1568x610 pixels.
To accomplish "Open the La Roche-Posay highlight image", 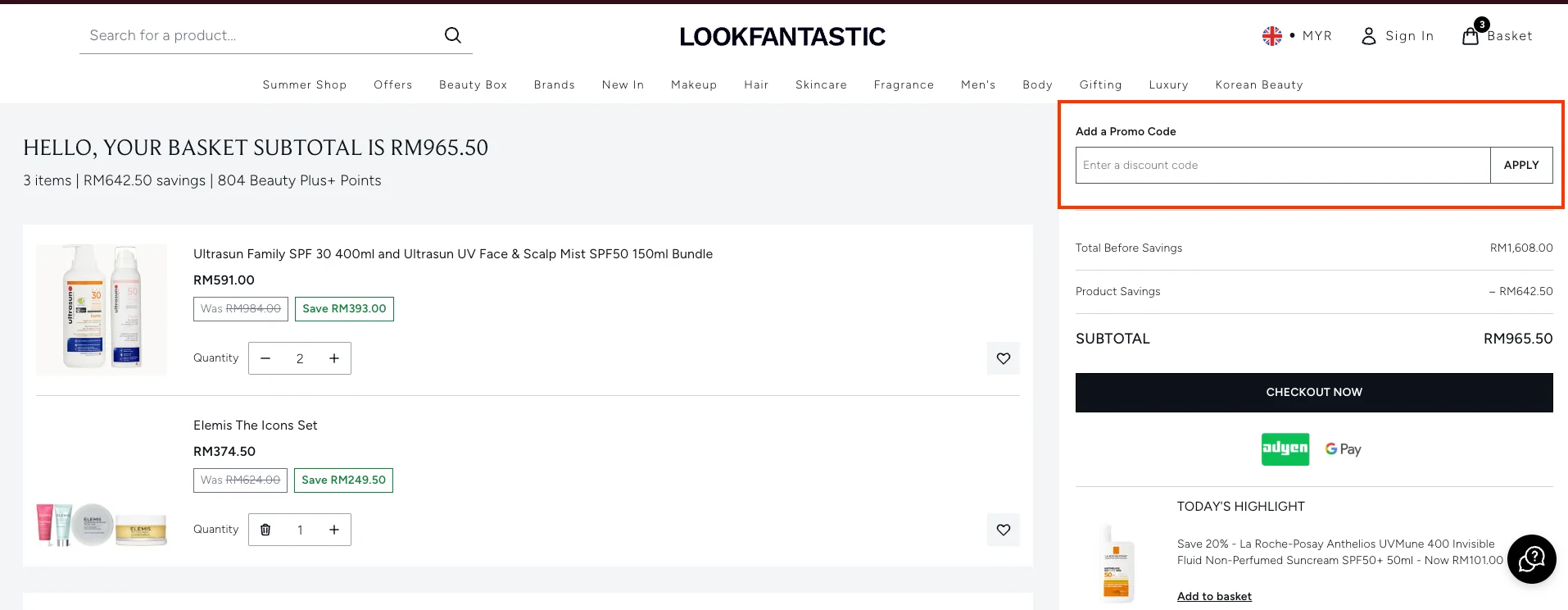I will point(1117,563).
